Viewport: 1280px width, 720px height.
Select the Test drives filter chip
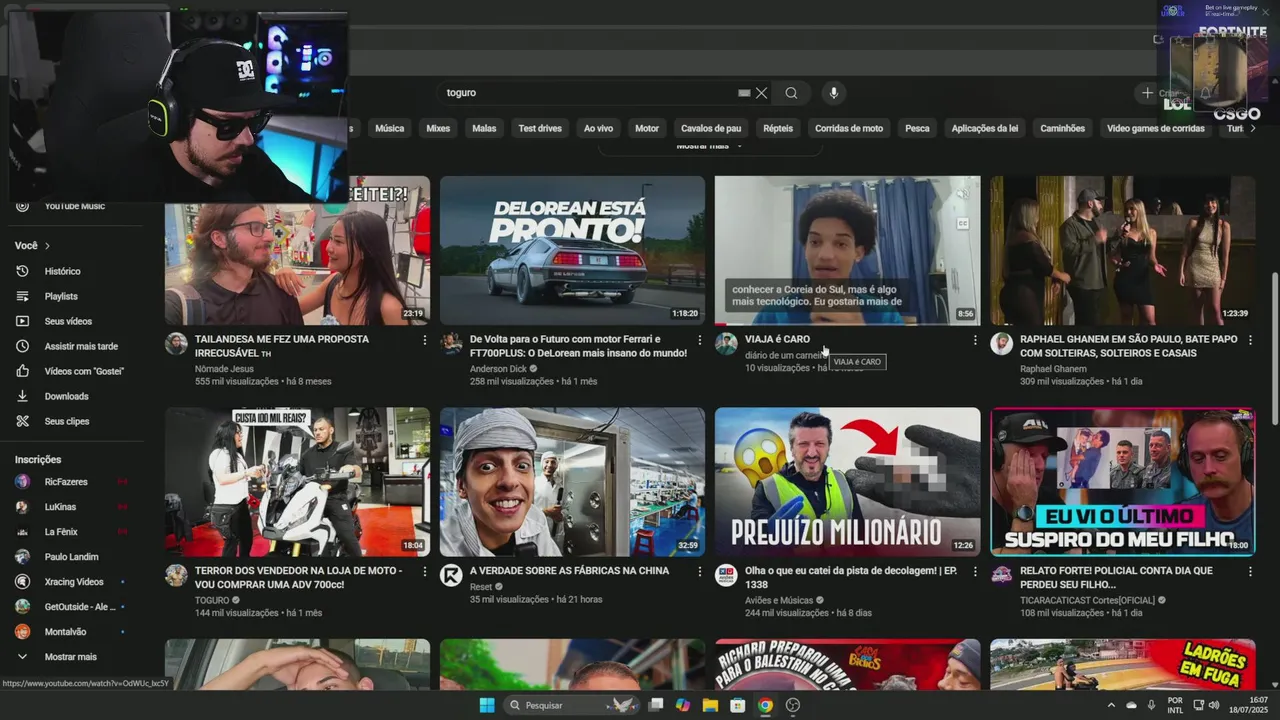pyautogui.click(x=540, y=128)
